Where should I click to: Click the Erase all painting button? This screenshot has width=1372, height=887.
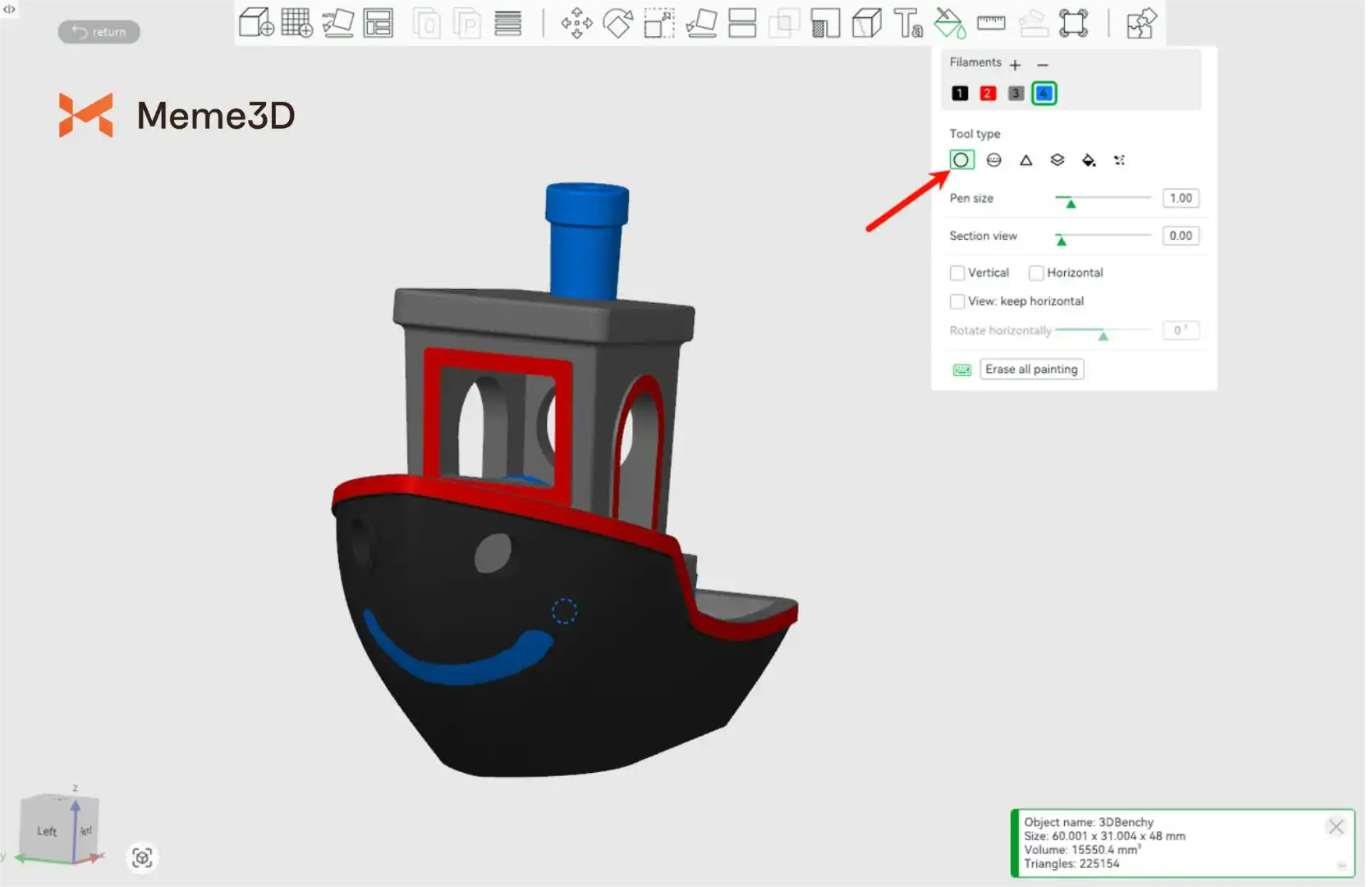[x=1031, y=370]
